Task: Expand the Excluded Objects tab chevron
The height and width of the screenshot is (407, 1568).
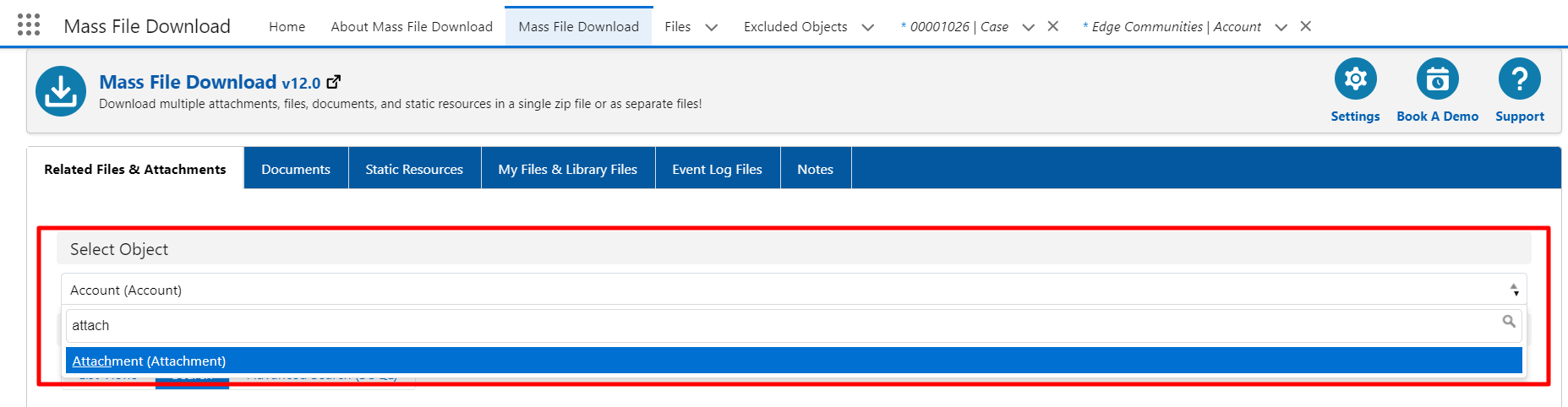Action: [x=868, y=27]
